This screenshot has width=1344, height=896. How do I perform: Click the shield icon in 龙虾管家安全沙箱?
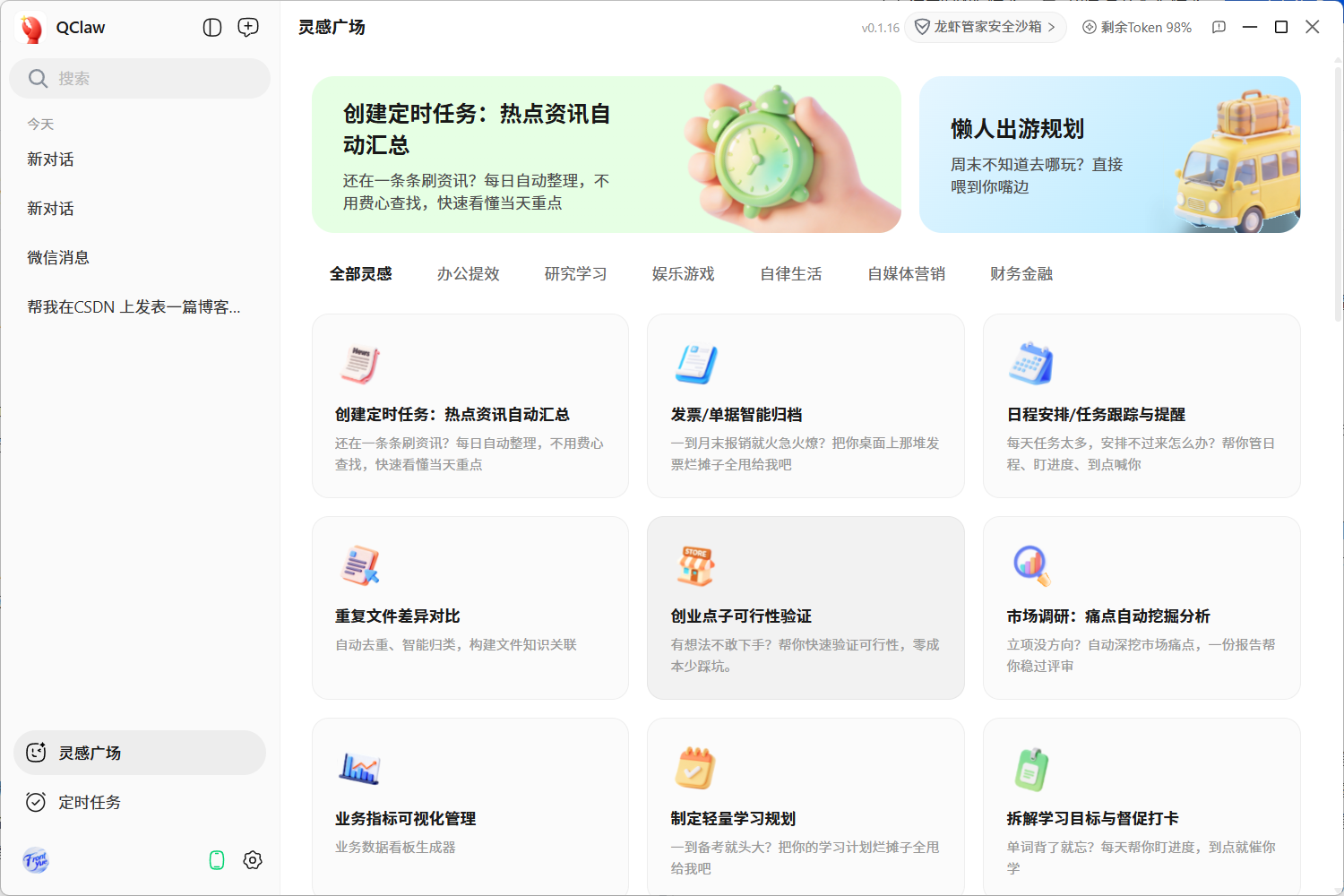922,28
